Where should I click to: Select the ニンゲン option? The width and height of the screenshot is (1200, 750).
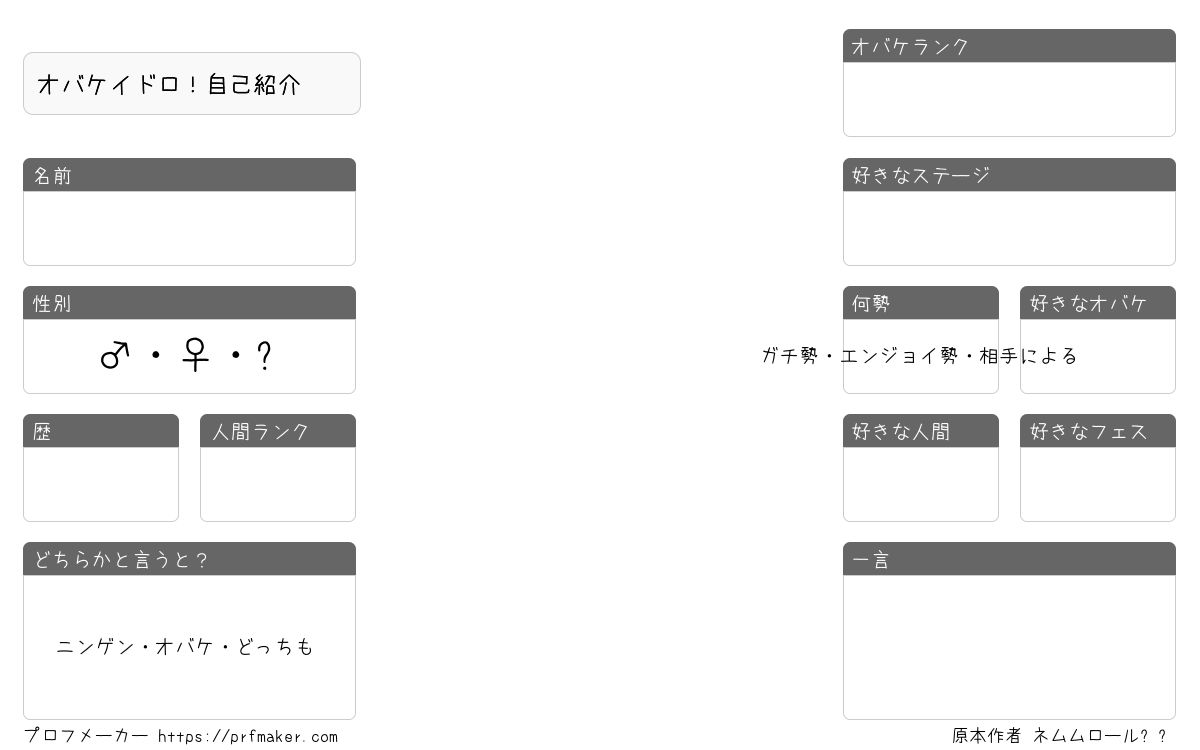(95, 647)
